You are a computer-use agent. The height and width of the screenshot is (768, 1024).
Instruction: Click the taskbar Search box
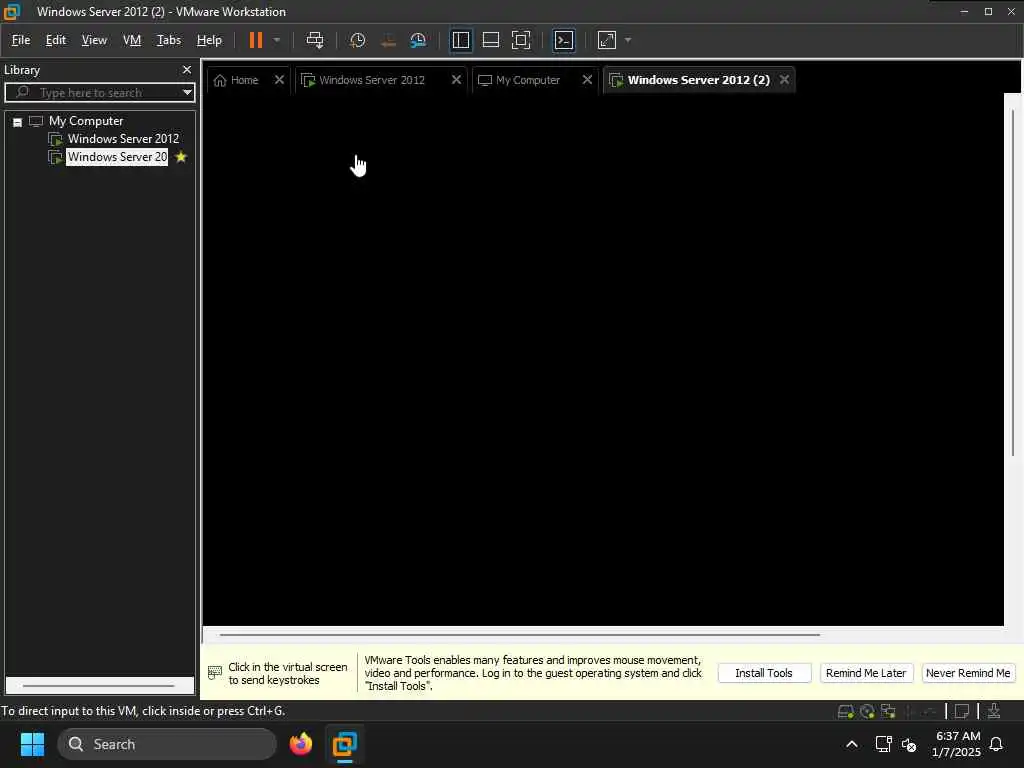click(x=167, y=744)
